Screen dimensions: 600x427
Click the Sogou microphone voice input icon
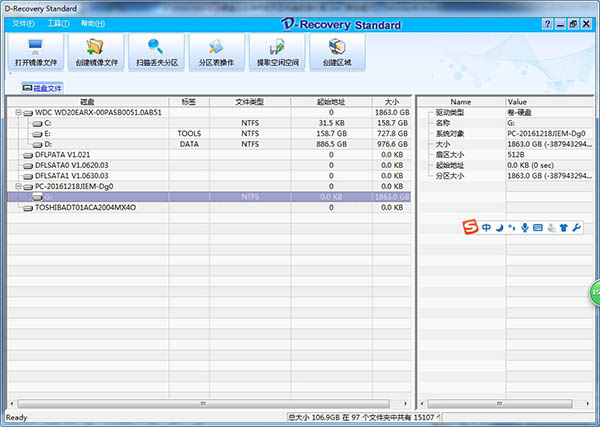pos(525,228)
